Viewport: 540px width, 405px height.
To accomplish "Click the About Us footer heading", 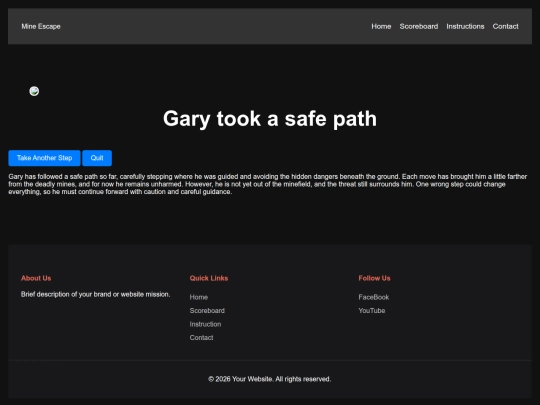I will point(36,278).
